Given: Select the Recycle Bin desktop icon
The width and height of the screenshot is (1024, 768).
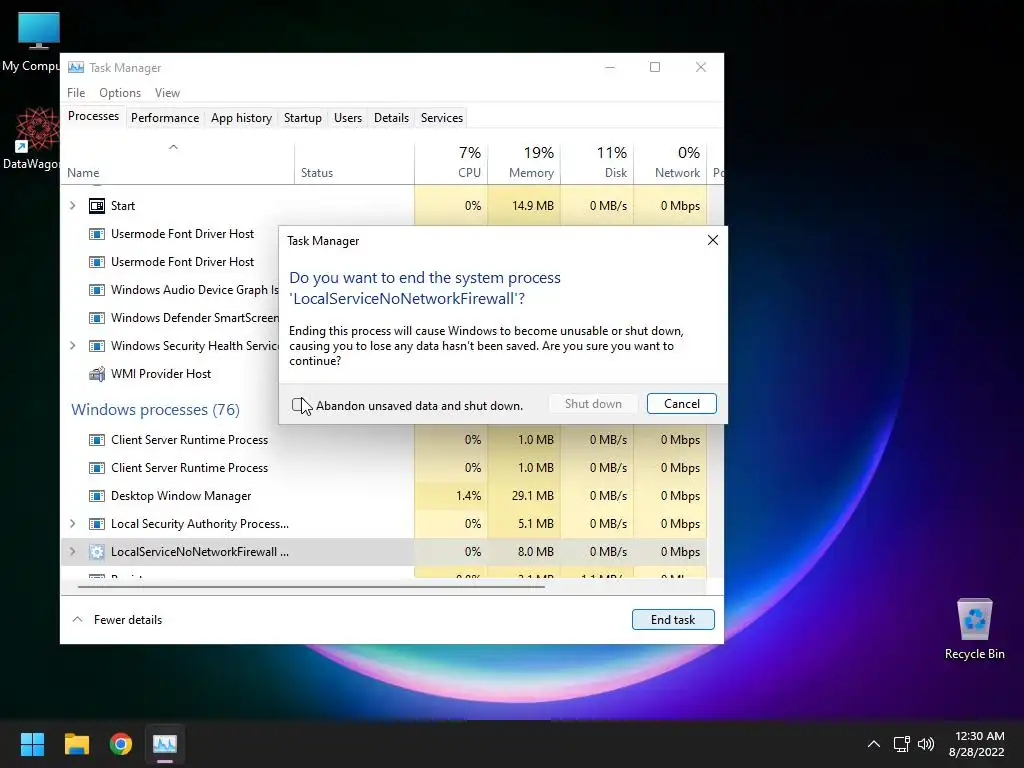Looking at the screenshot, I should click(x=974, y=630).
